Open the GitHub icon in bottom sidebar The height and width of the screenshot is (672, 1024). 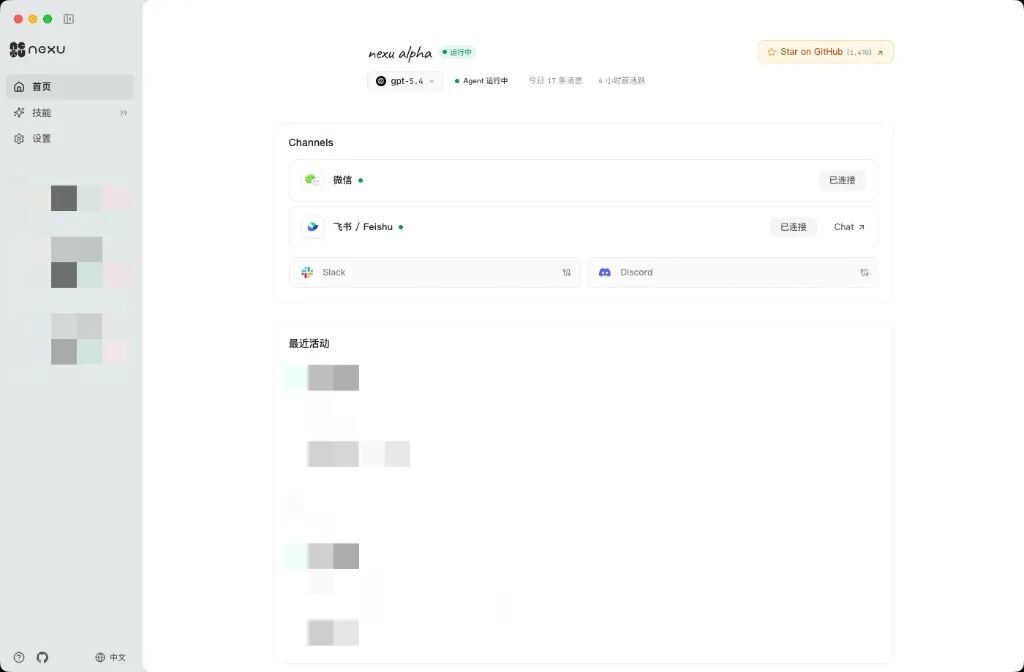point(42,657)
